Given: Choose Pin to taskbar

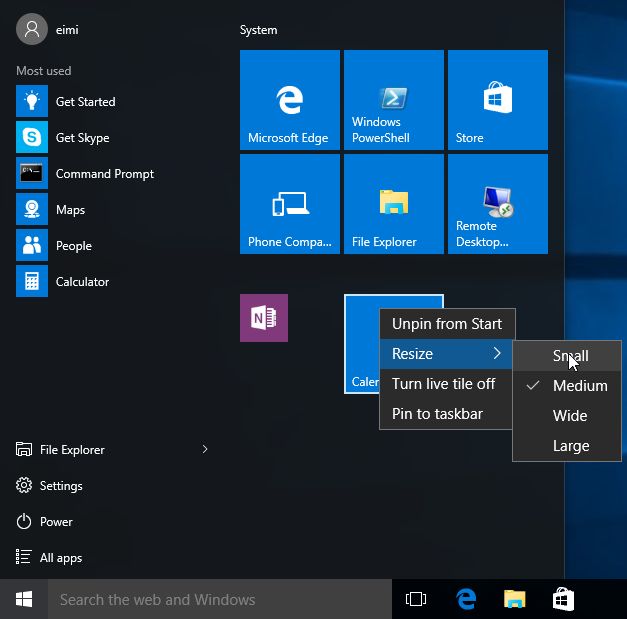Looking at the screenshot, I should click(x=446, y=414).
